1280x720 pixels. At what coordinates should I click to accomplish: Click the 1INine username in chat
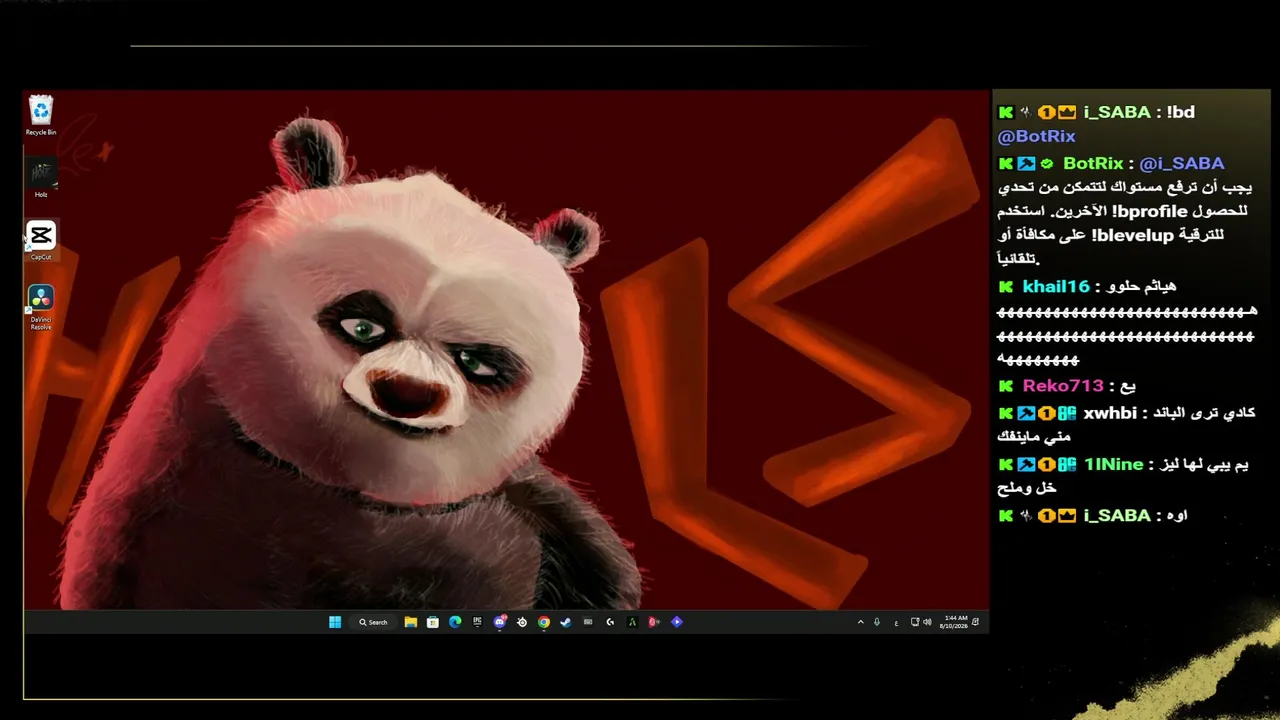pyautogui.click(x=1113, y=464)
